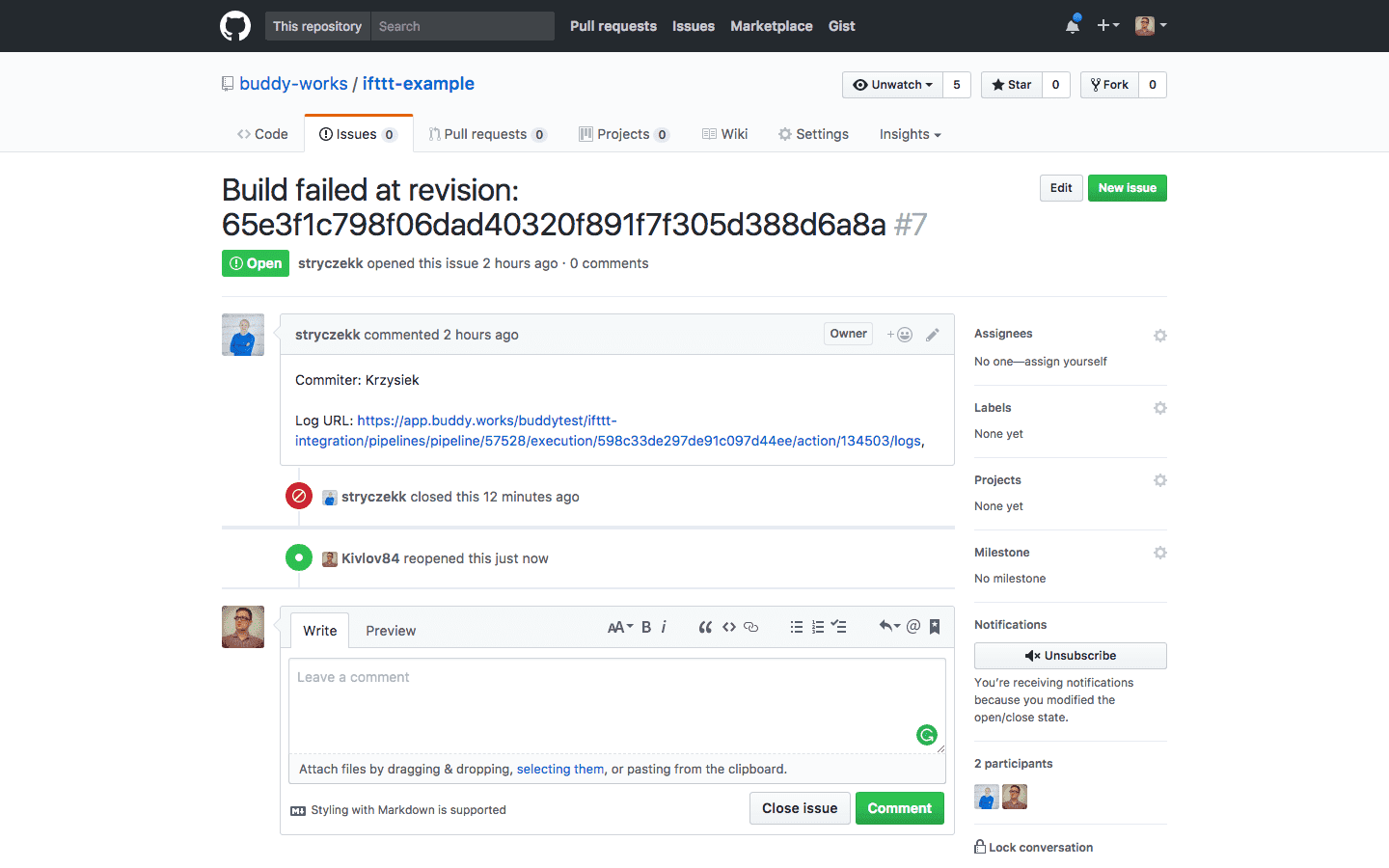The width and height of the screenshot is (1389, 868).
Task: Click the Close issue button
Action: tap(801, 808)
